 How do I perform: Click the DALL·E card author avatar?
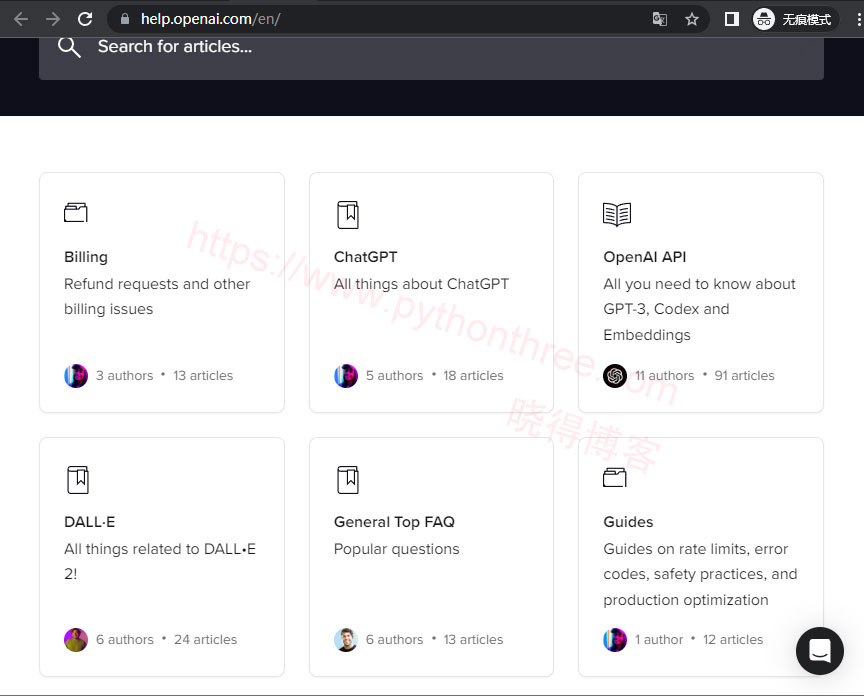tap(76, 640)
